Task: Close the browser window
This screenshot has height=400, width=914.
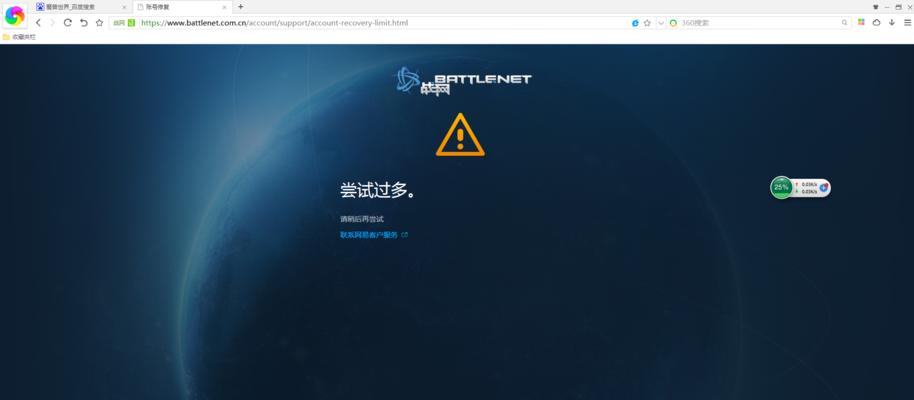Action: point(909,7)
